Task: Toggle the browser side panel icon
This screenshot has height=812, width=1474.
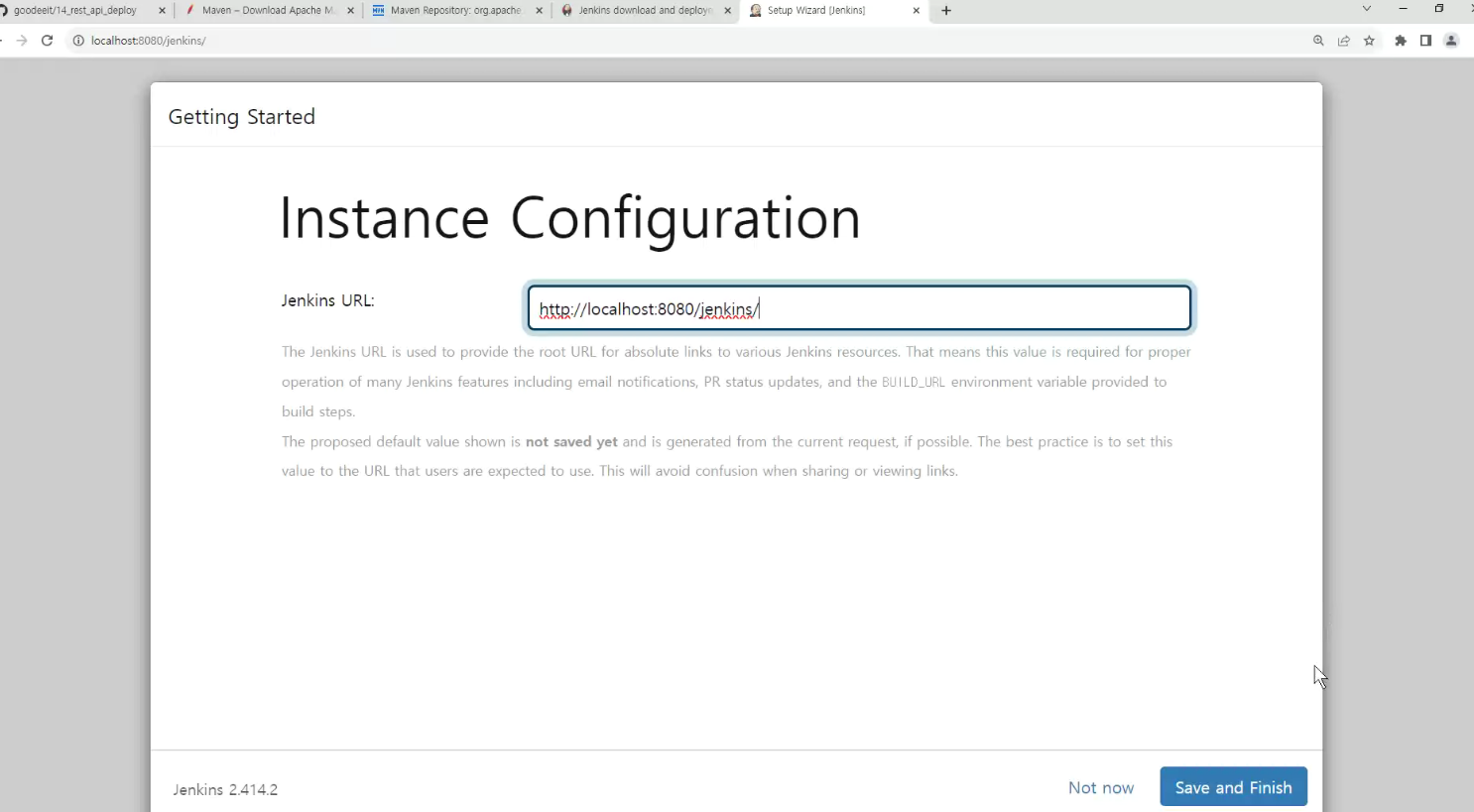Action: pyautogui.click(x=1425, y=41)
